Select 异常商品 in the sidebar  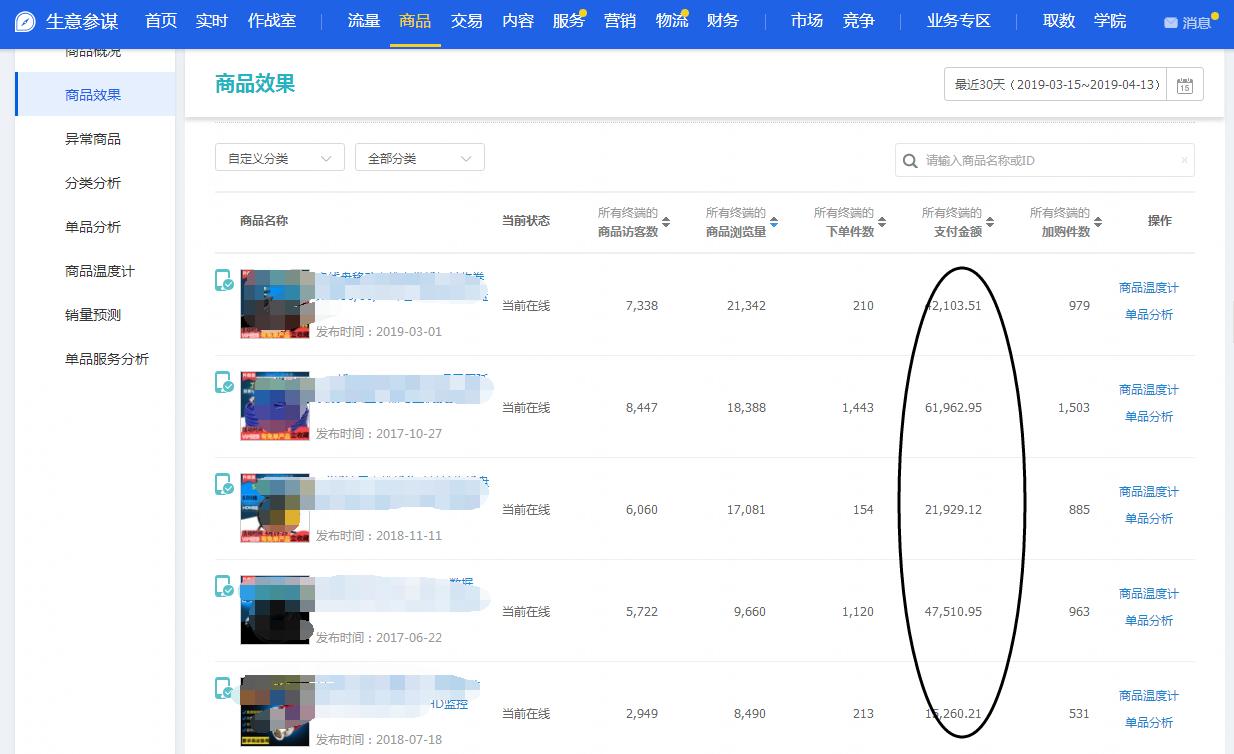[93, 139]
